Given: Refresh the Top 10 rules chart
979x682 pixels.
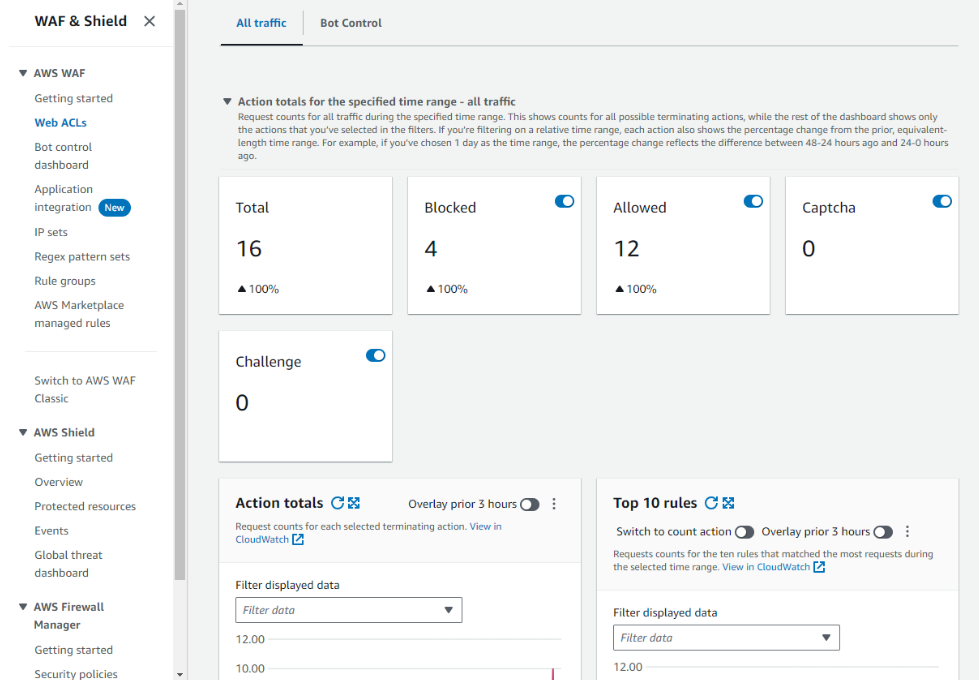Looking at the screenshot, I should [711, 503].
